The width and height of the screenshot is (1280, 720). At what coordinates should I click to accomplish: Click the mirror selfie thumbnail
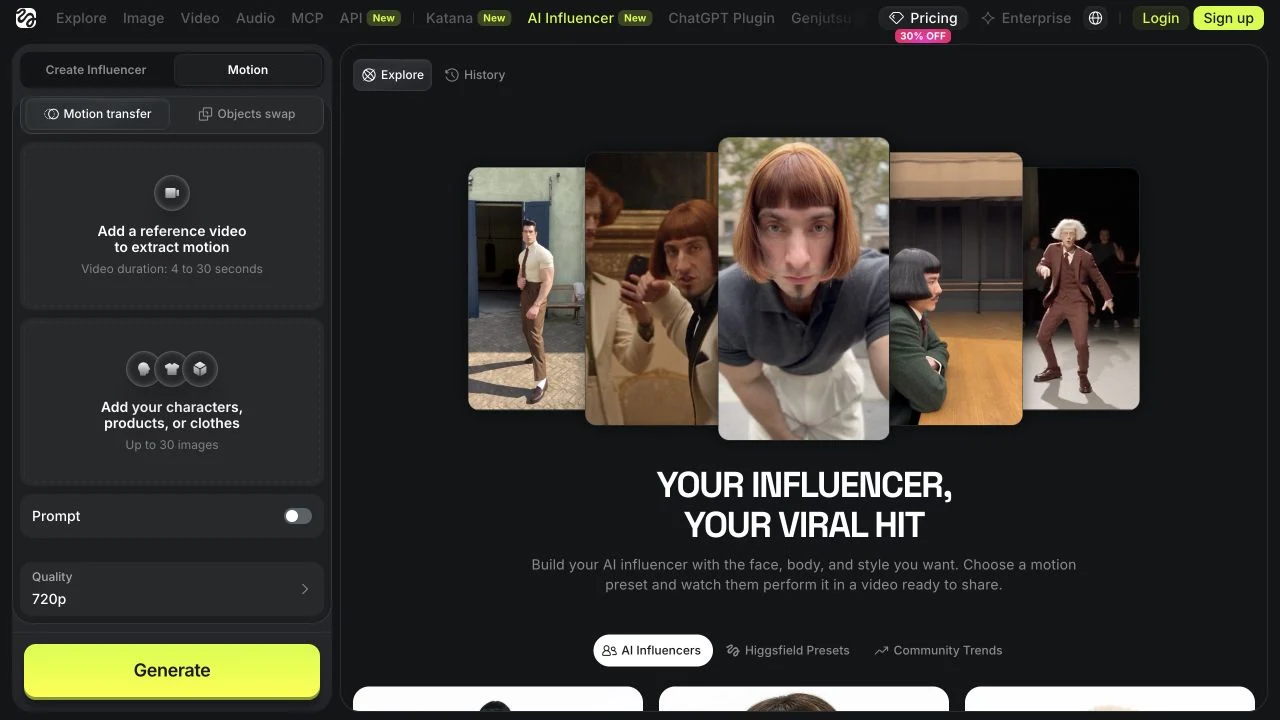[652, 288]
